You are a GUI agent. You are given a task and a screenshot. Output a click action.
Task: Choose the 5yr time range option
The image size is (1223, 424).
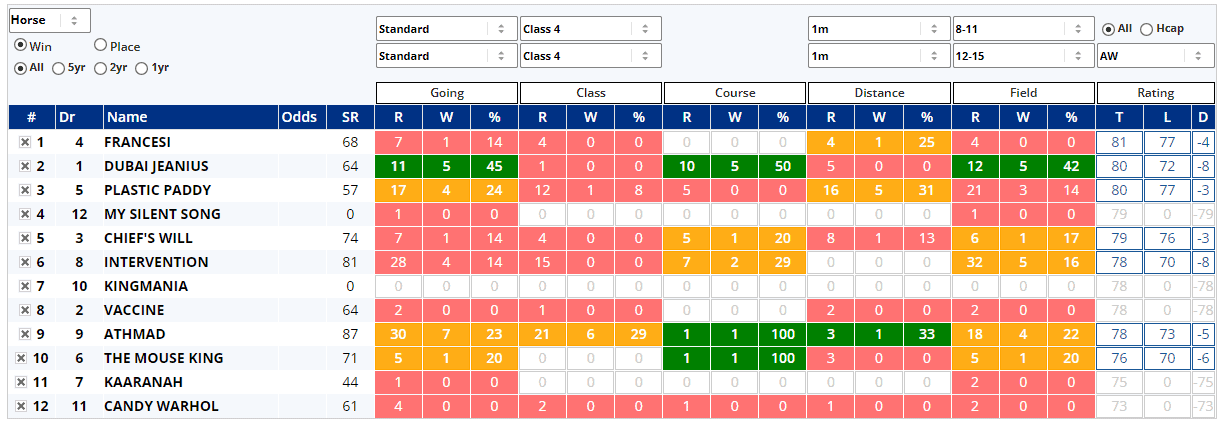58,68
